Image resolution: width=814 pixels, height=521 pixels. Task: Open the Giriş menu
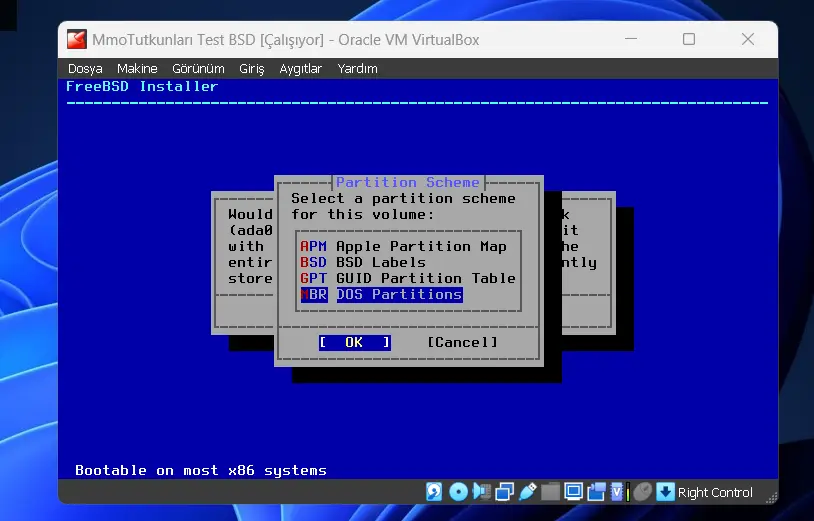click(252, 68)
